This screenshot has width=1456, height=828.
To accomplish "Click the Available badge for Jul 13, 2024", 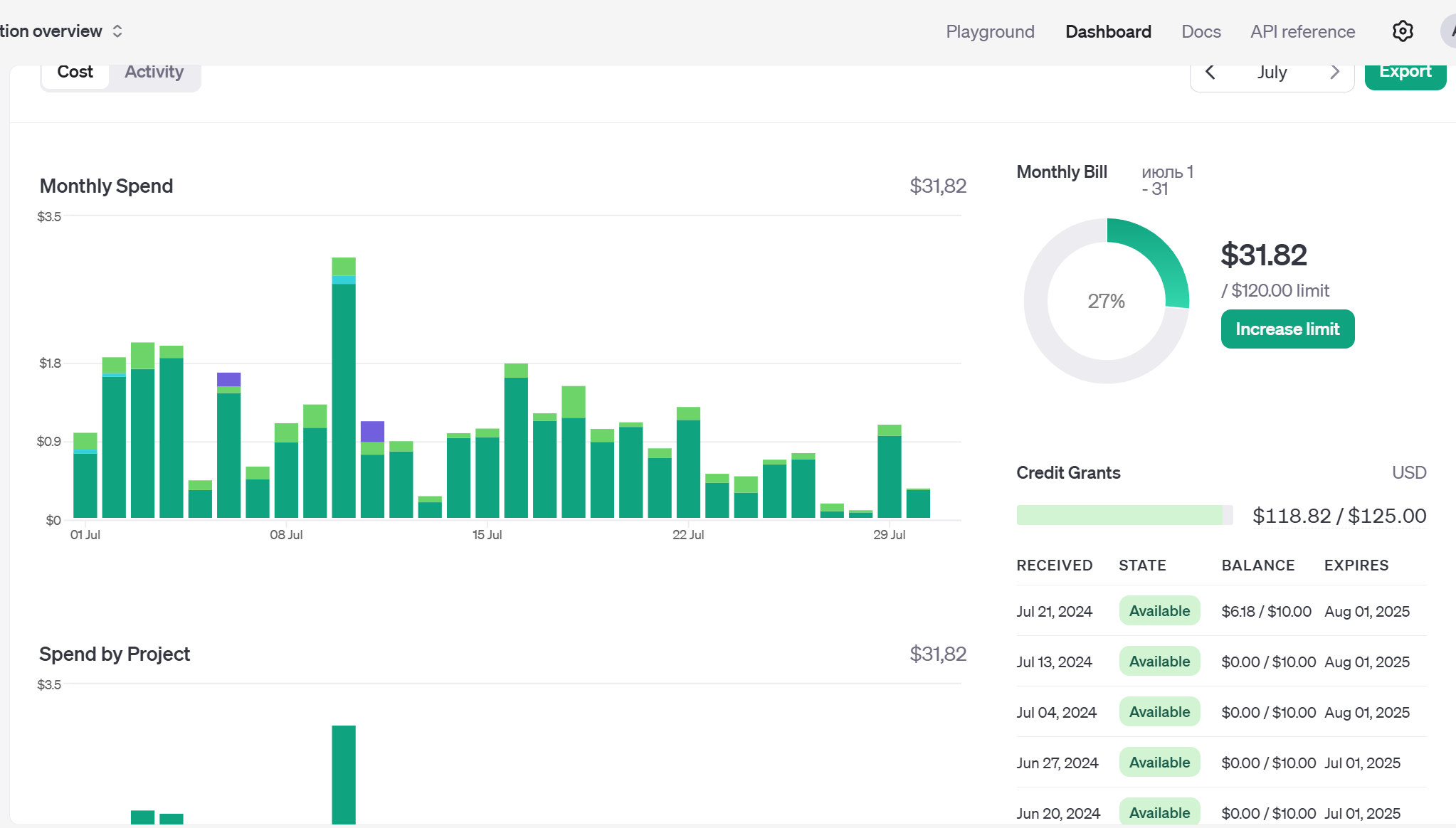I will [x=1159, y=662].
